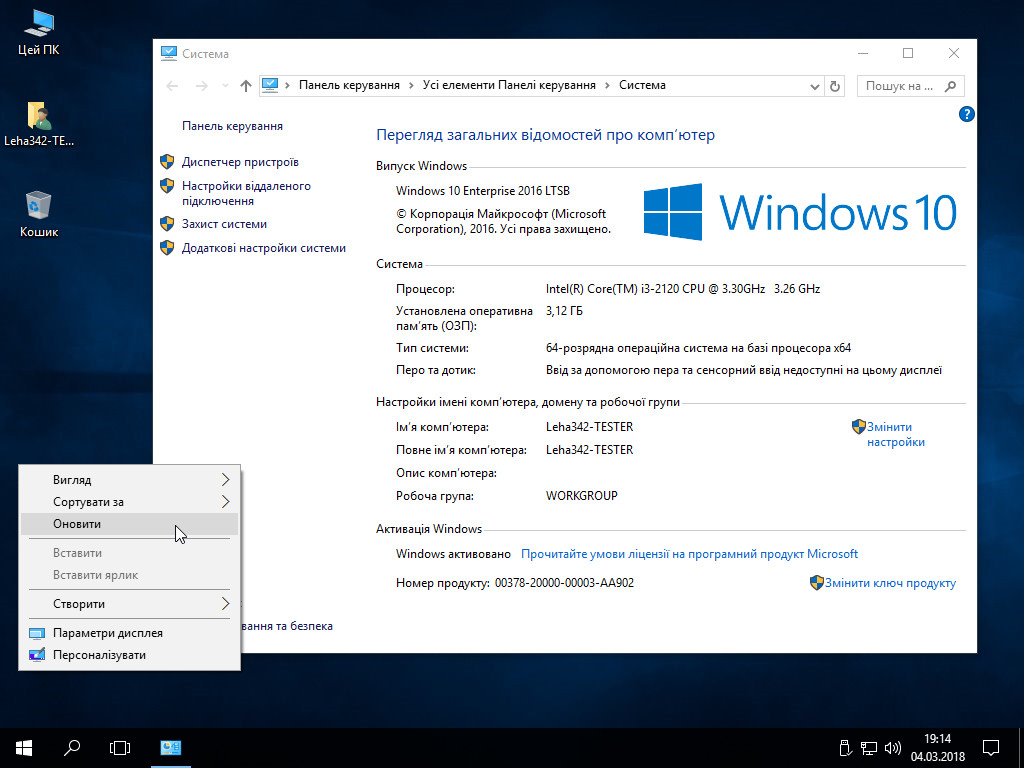Choose Оновити in the context menu
The width and height of the screenshot is (1024, 768).
[x=78, y=524]
